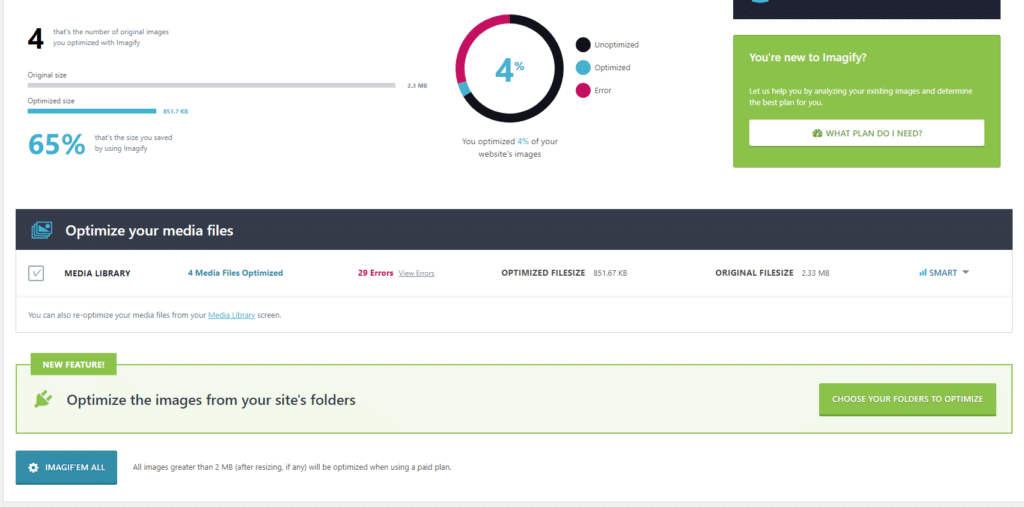Click What Plan Do I Need button
This screenshot has width=1024, height=507.
[x=867, y=133]
